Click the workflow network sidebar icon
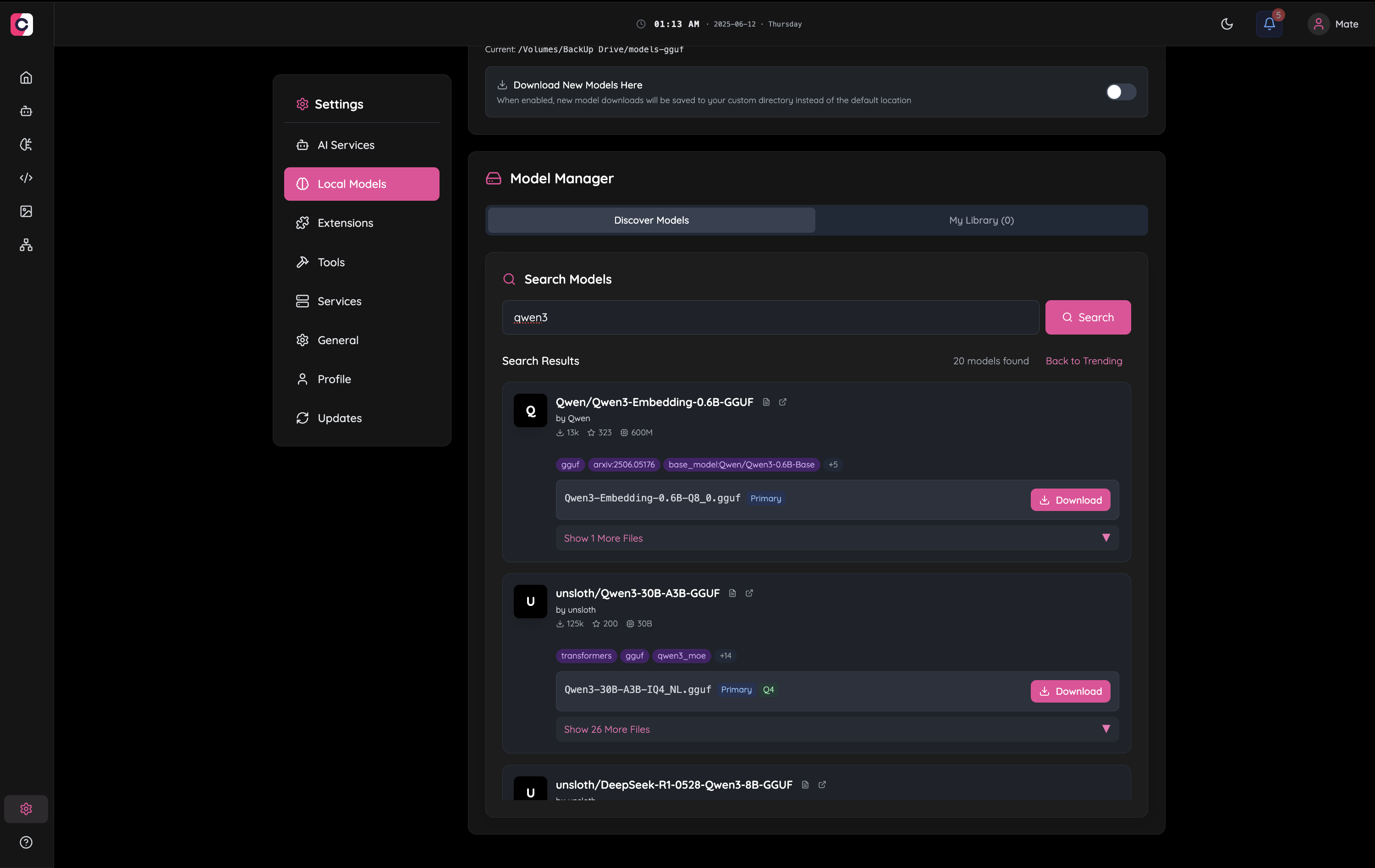 (26, 245)
